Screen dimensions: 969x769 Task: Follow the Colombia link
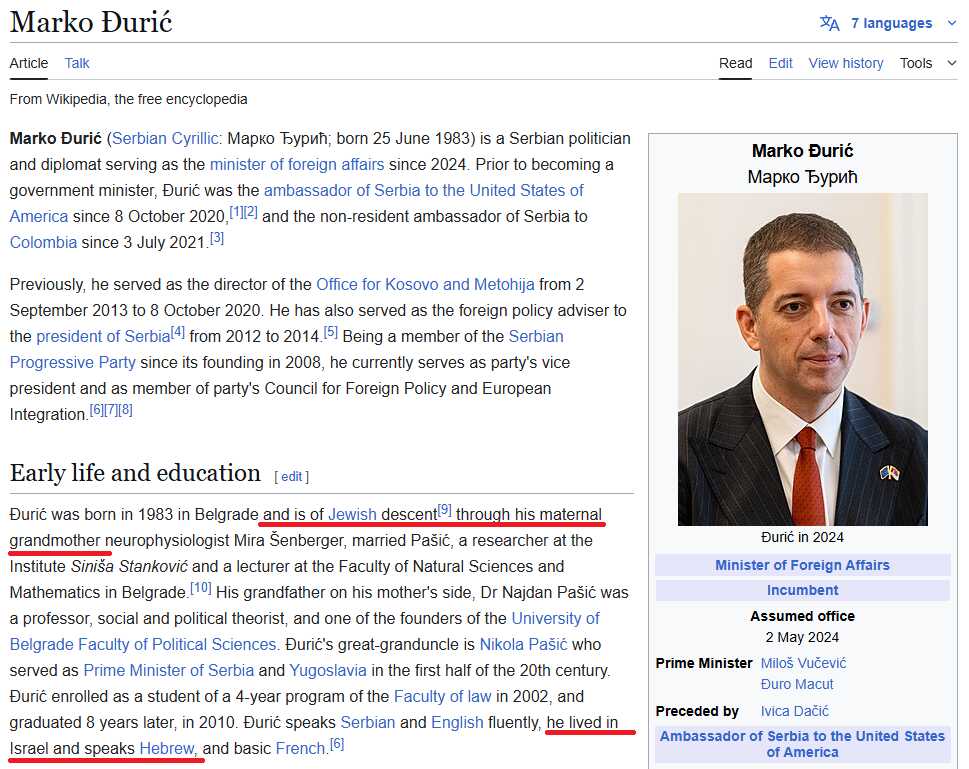[x=43, y=242]
